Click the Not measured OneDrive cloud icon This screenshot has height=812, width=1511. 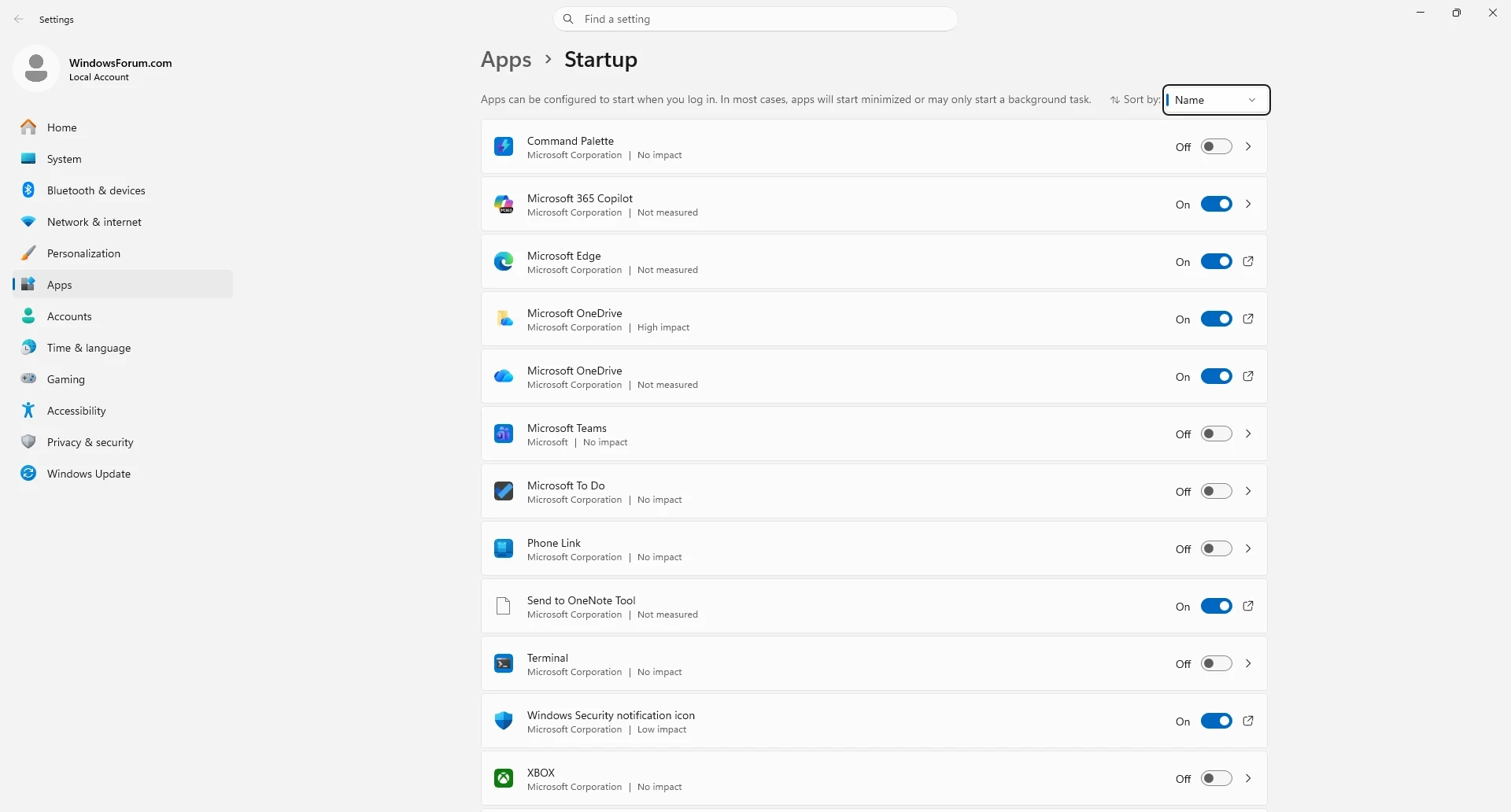(504, 377)
